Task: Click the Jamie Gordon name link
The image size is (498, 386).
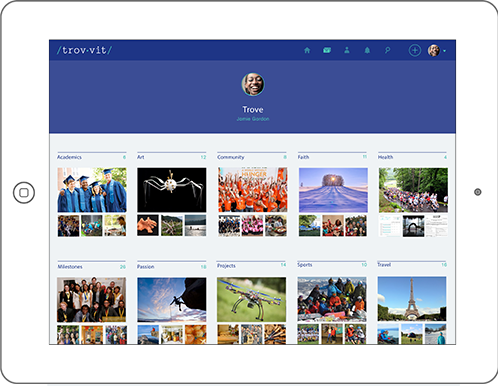Action: click(x=253, y=119)
